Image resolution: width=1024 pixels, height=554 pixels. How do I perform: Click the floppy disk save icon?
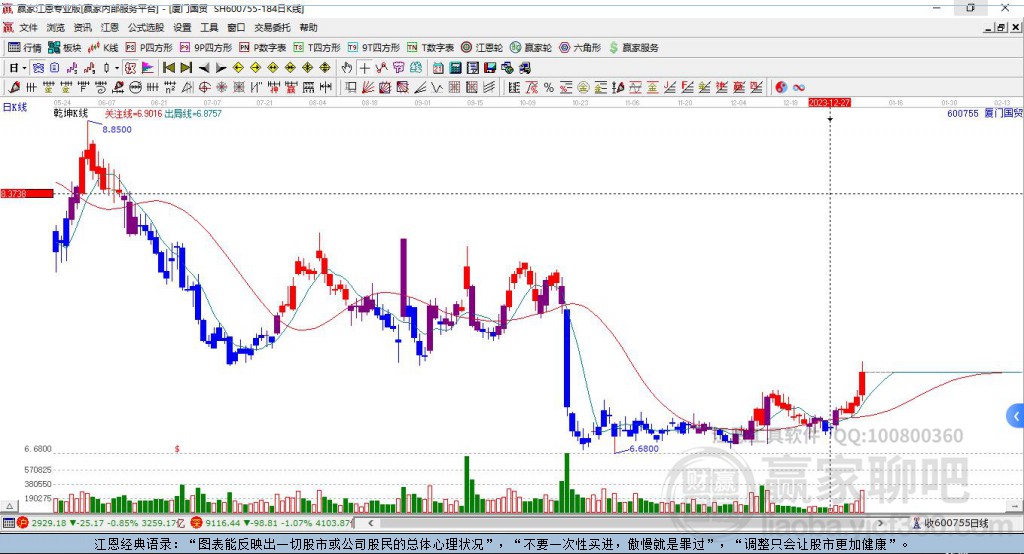[490, 68]
